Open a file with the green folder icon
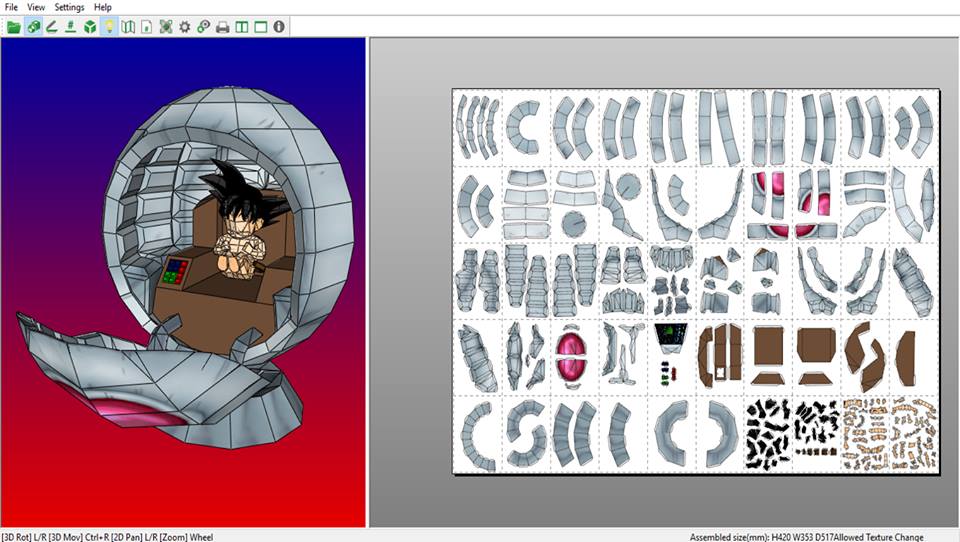The width and height of the screenshot is (960, 542). 14,27
